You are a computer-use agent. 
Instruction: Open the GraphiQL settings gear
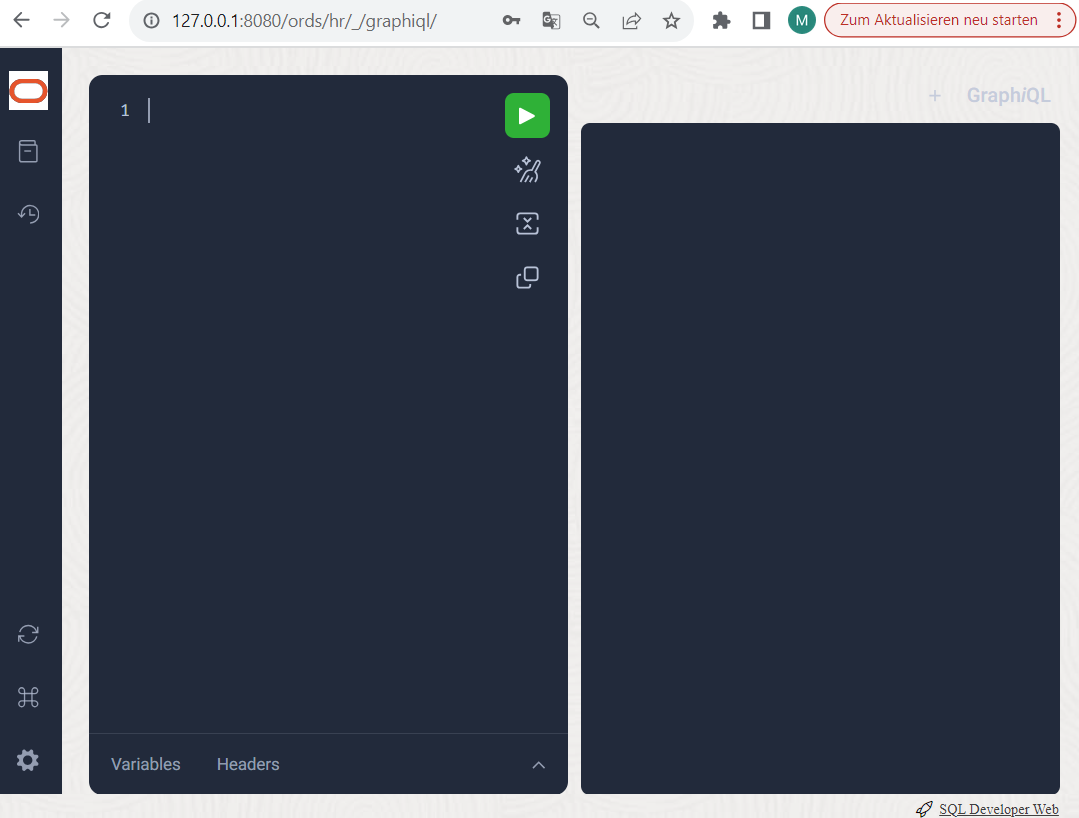[x=28, y=760]
